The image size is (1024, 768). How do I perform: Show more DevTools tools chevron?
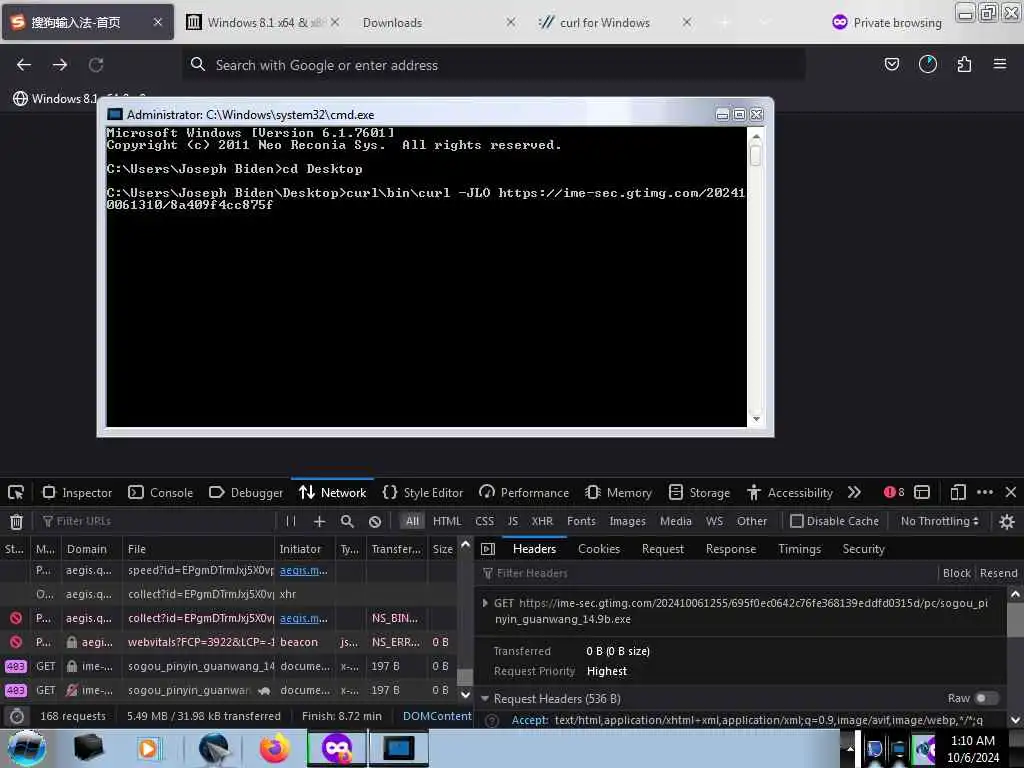(x=854, y=492)
